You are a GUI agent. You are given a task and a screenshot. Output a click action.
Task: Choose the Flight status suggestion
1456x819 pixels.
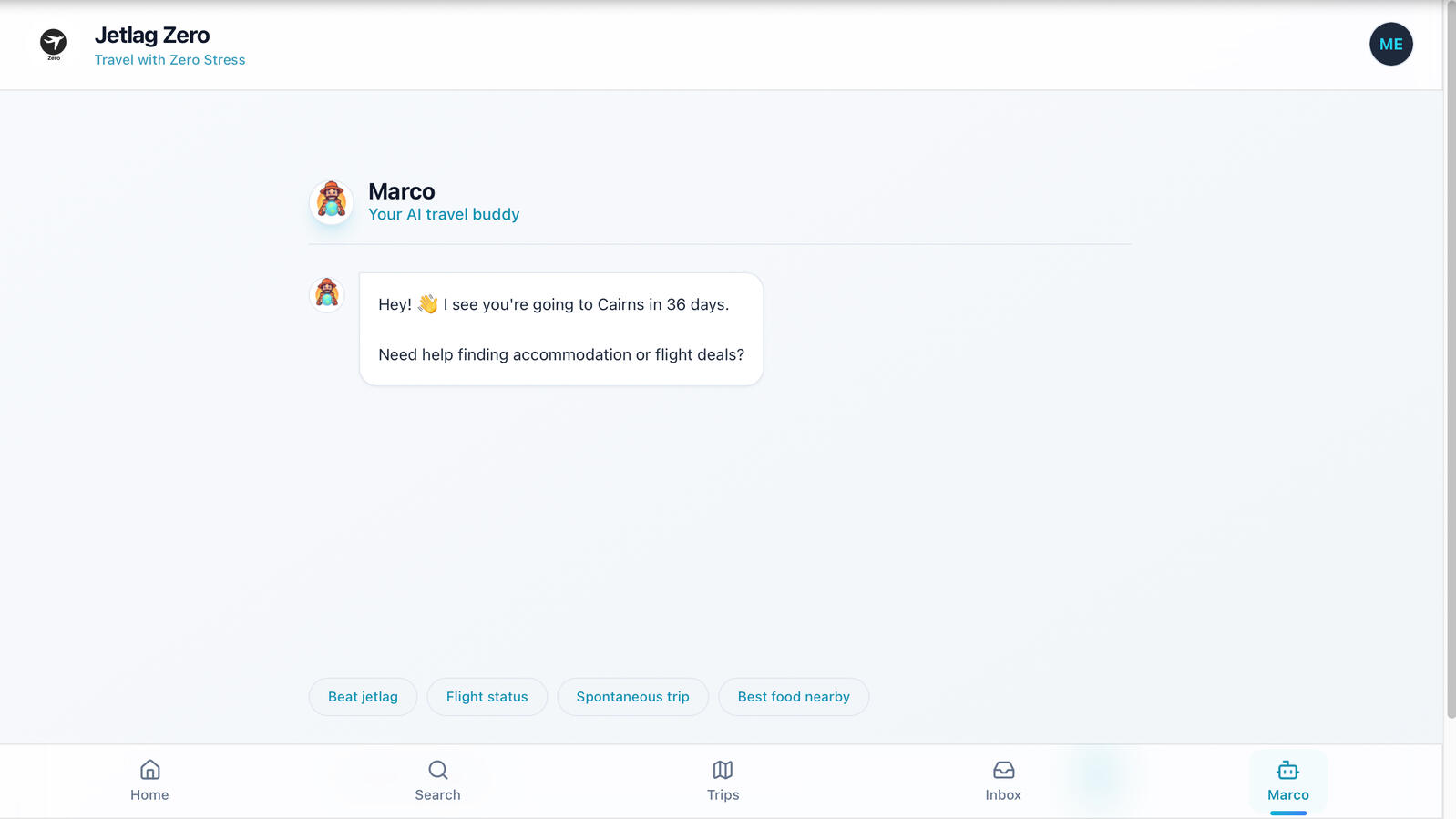487,697
